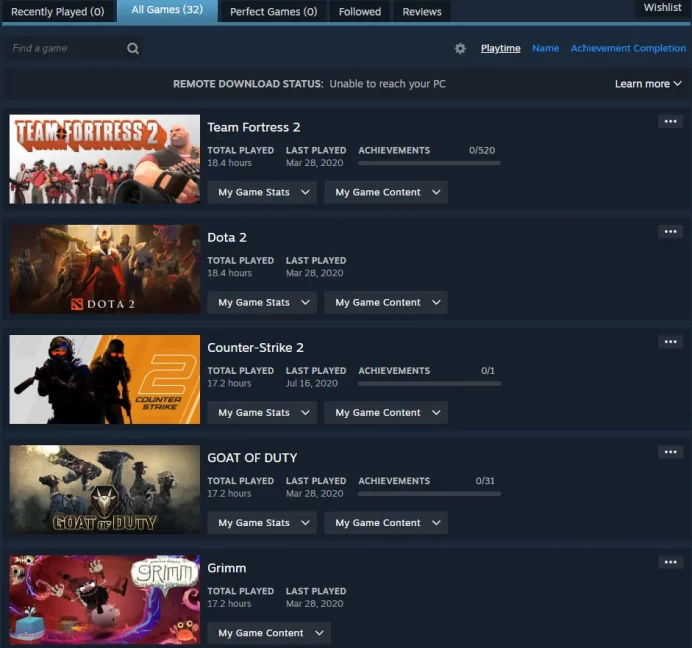The width and height of the screenshot is (692, 648).
Task: Open the Grimm title link
Action: click(226, 568)
